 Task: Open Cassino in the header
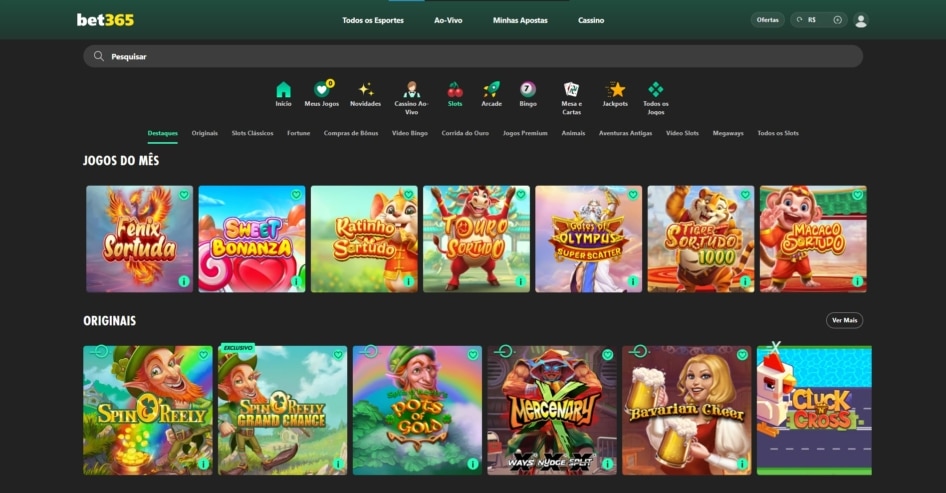[591, 21]
